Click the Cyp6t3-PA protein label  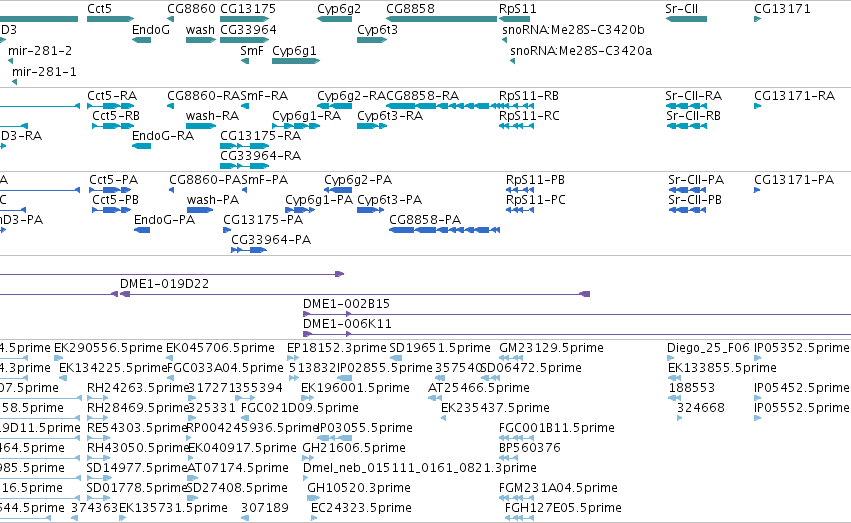pos(390,200)
